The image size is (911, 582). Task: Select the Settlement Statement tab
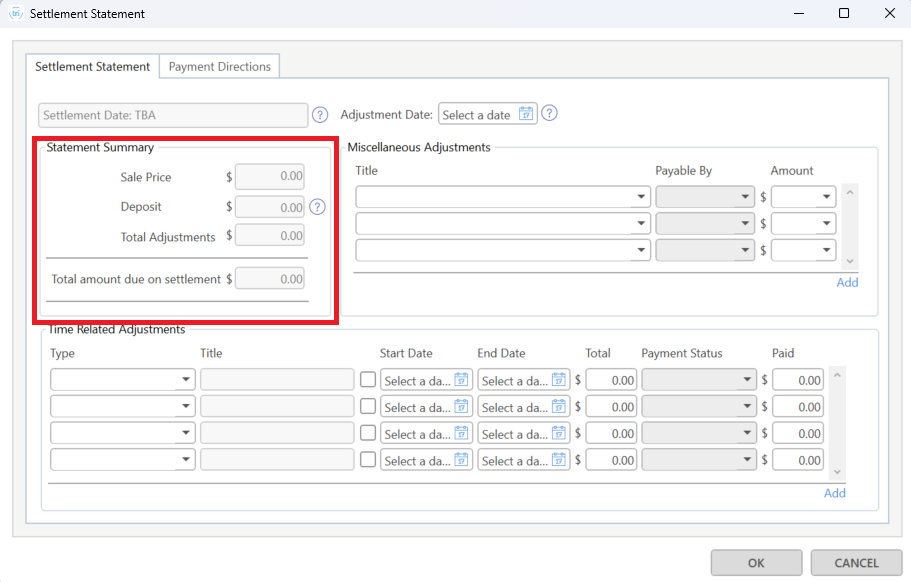click(x=92, y=67)
